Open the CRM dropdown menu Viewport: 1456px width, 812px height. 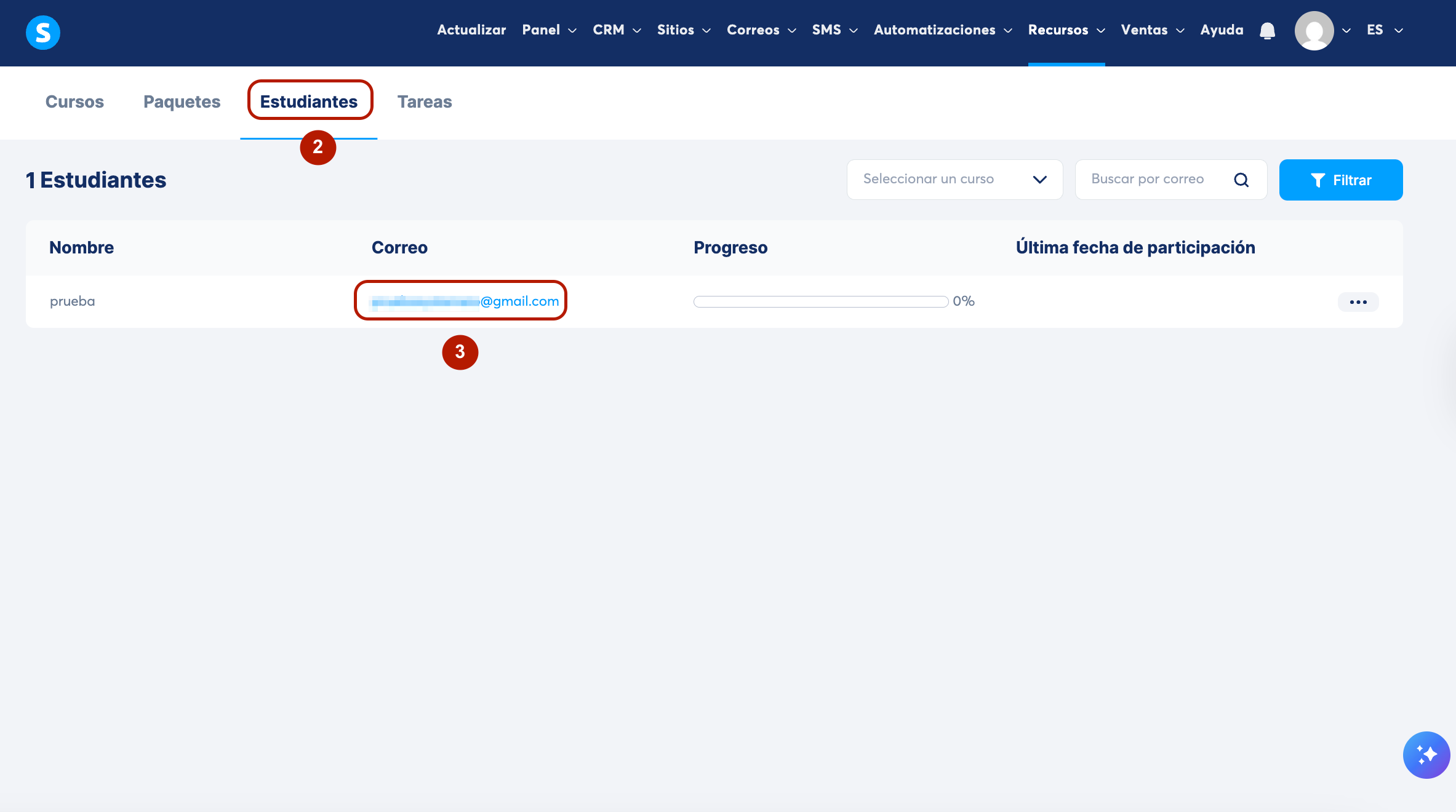[617, 30]
